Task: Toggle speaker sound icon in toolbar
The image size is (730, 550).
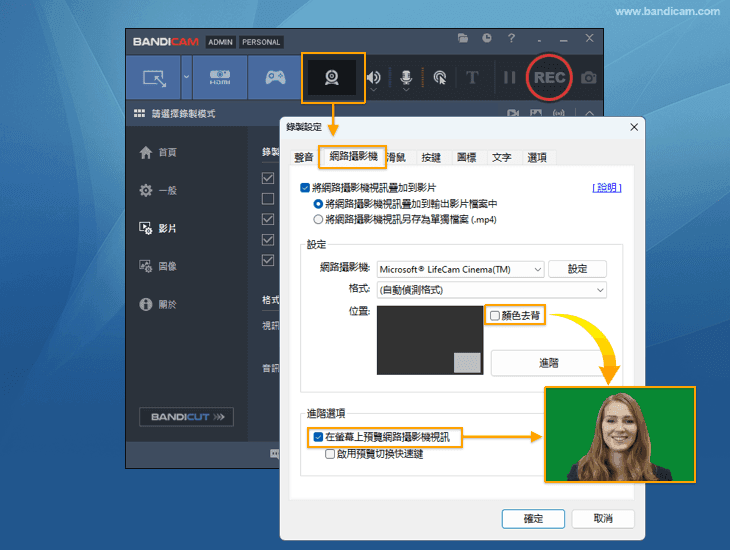Action: click(373, 77)
